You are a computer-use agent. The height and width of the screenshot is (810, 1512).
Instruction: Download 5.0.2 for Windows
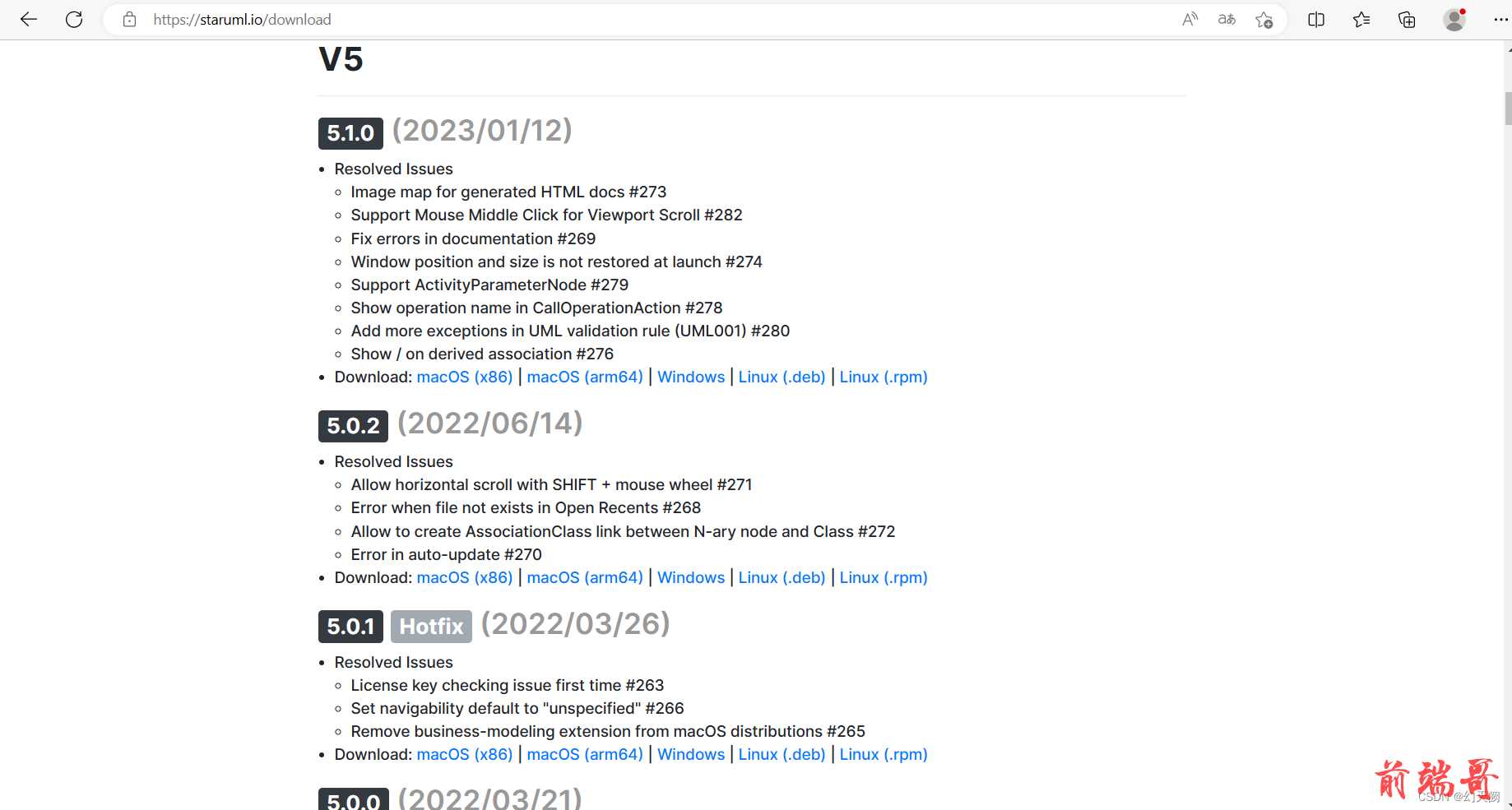pyautogui.click(x=691, y=577)
